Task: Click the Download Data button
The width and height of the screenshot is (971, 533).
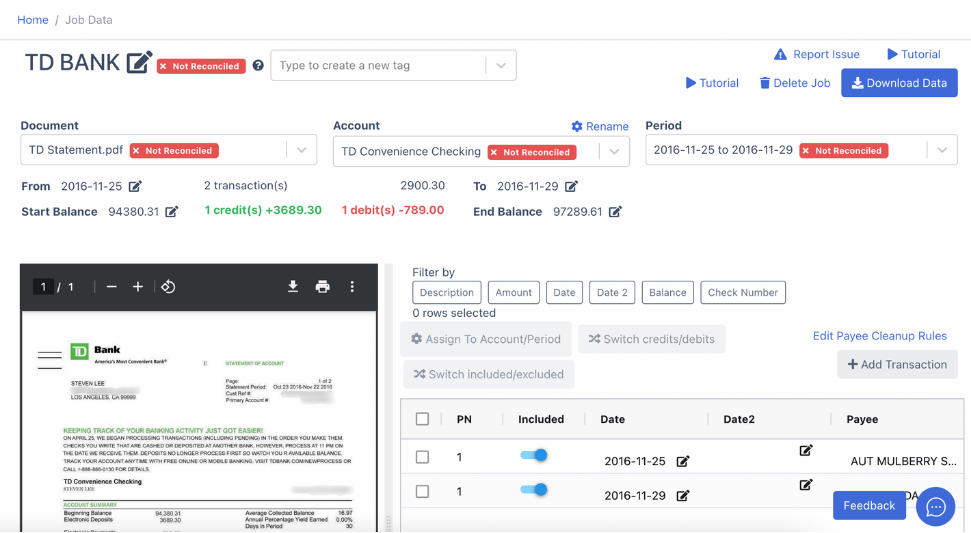Action: [899, 83]
